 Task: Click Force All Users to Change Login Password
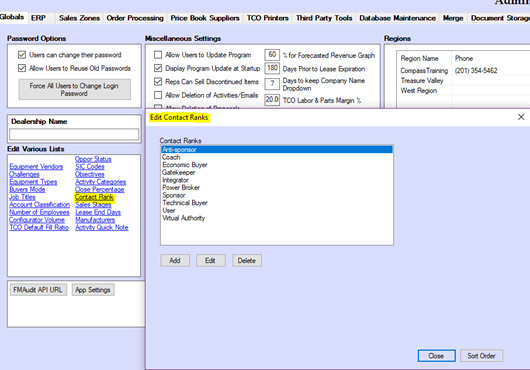coord(74,90)
